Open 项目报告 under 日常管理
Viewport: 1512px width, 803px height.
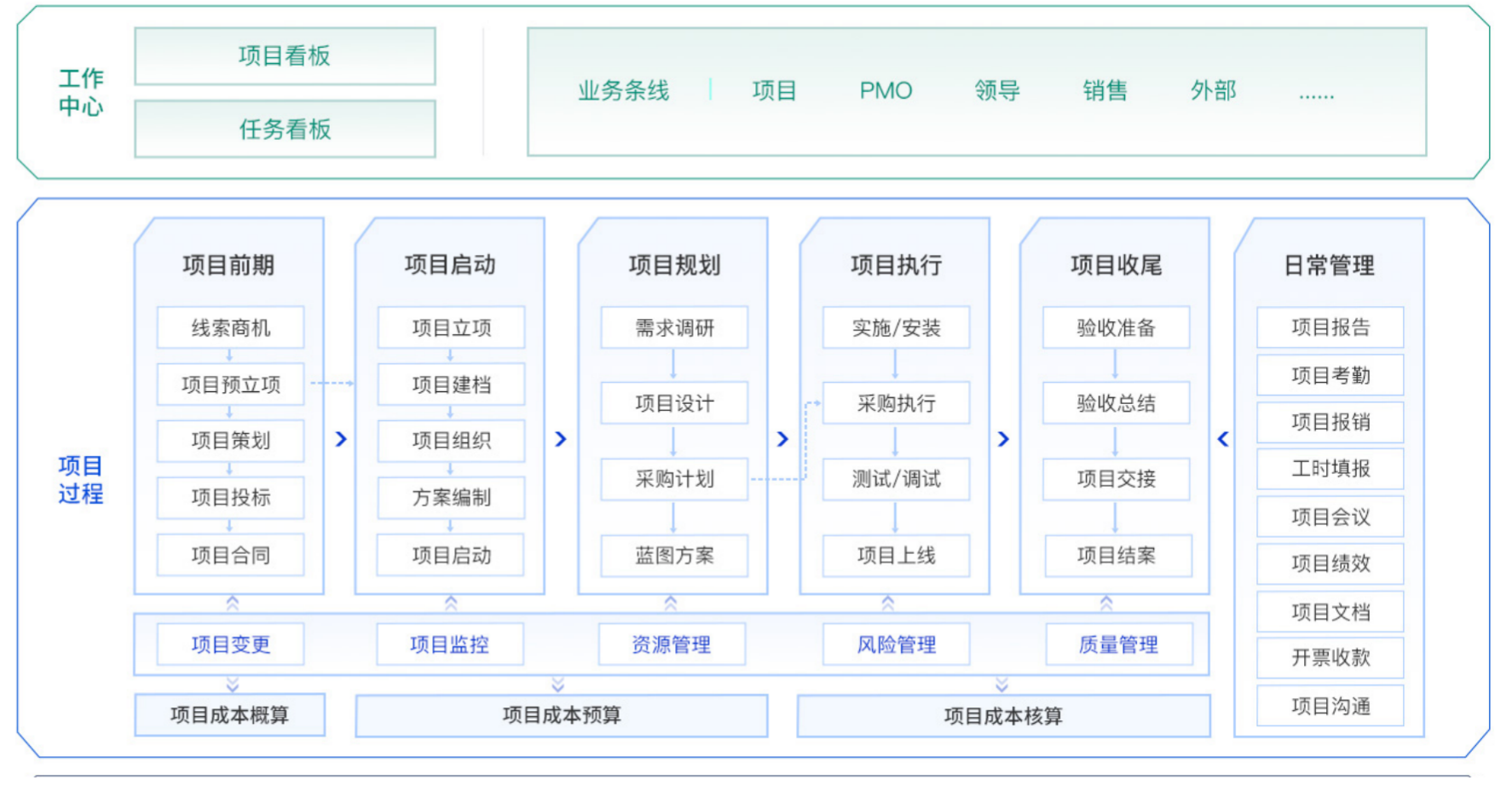point(1330,327)
